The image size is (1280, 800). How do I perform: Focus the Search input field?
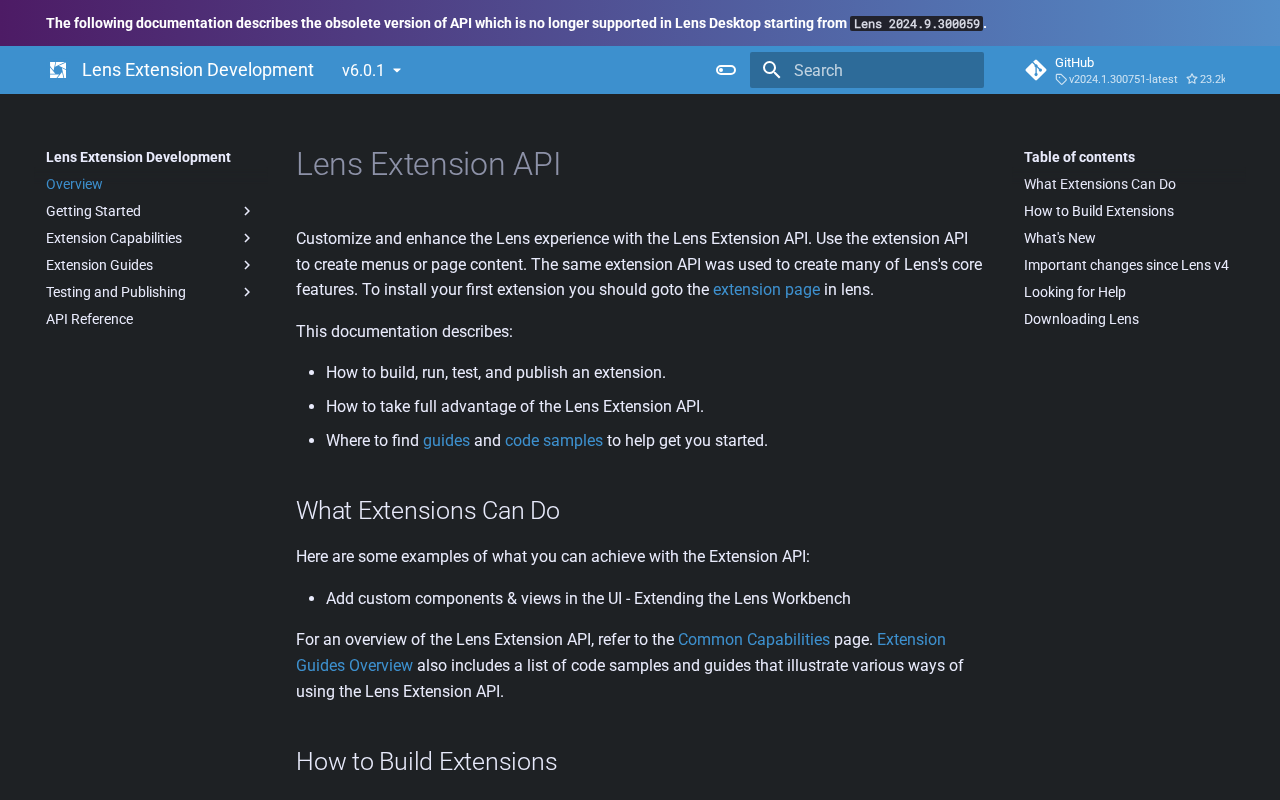(x=880, y=70)
